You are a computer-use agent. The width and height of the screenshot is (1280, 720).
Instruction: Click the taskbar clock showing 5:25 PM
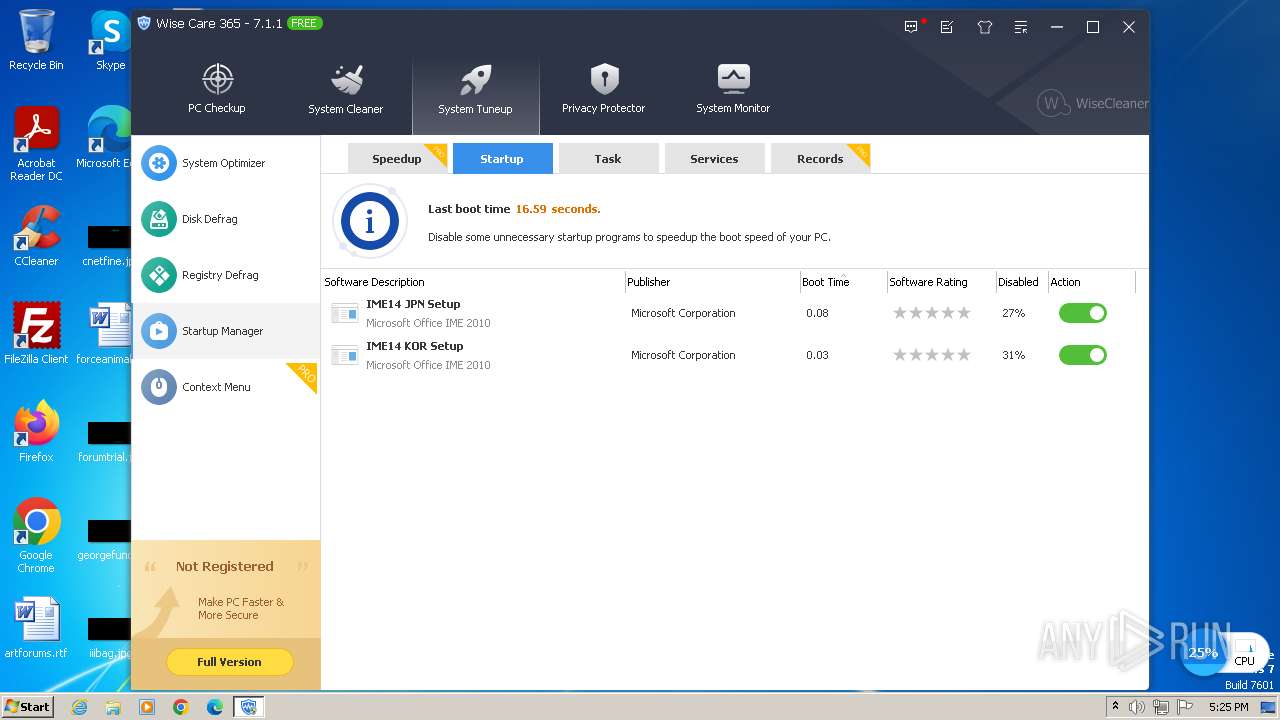pyautogui.click(x=1228, y=707)
